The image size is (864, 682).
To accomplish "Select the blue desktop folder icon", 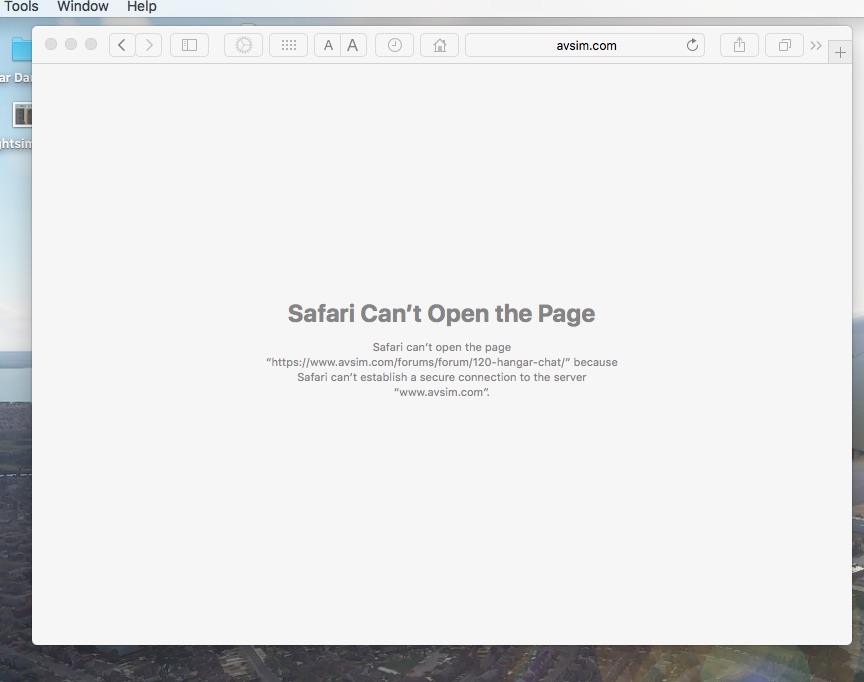I will tap(21, 50).
